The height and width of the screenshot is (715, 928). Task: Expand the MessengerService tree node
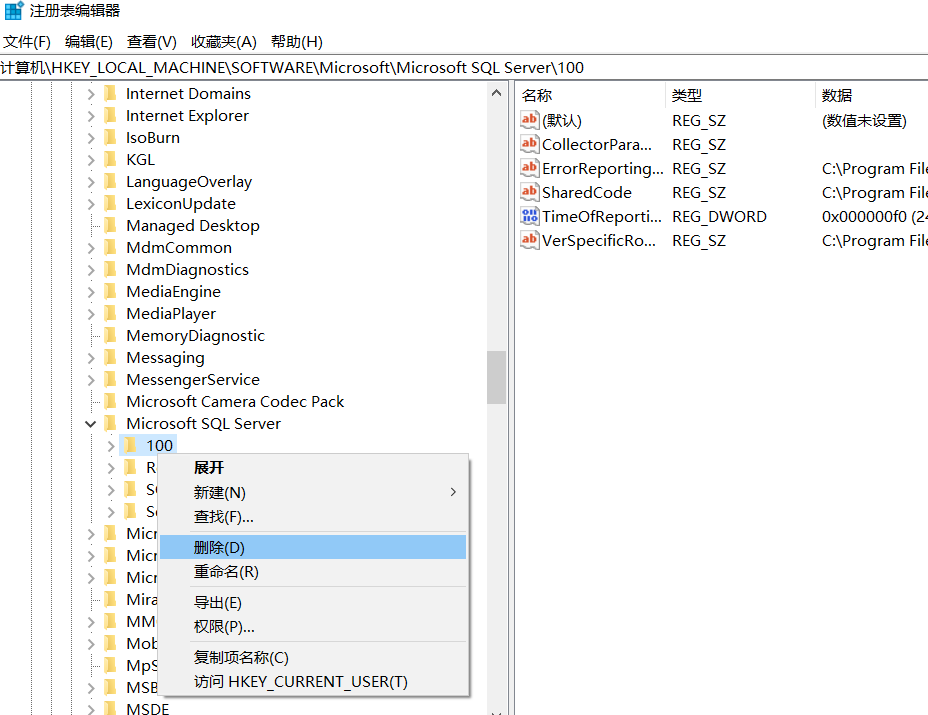click(x=91, y=380)
